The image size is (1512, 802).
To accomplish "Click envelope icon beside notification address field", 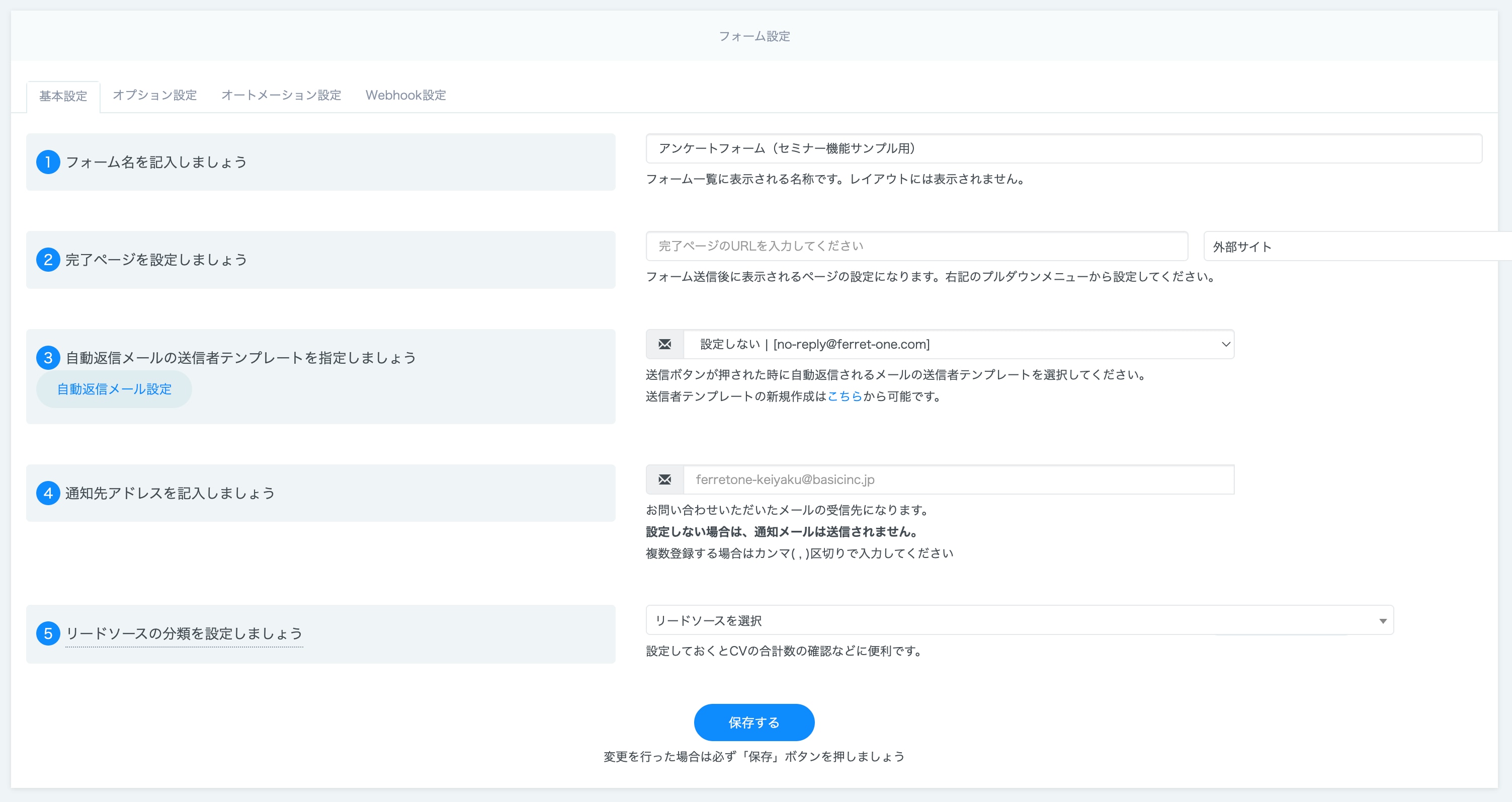I will (x=664, y=479).
